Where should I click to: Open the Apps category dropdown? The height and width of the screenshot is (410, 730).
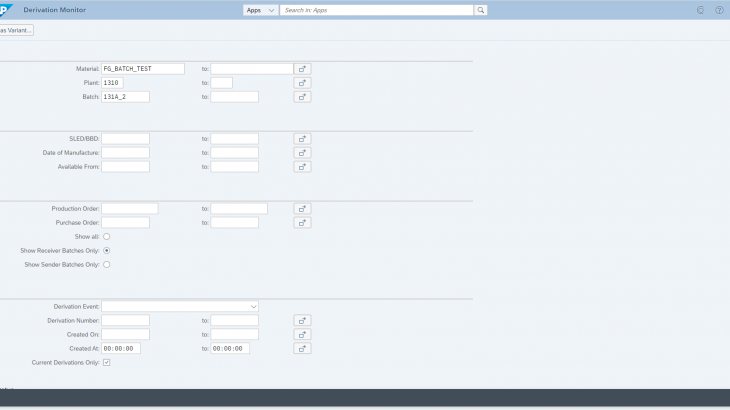260,10
